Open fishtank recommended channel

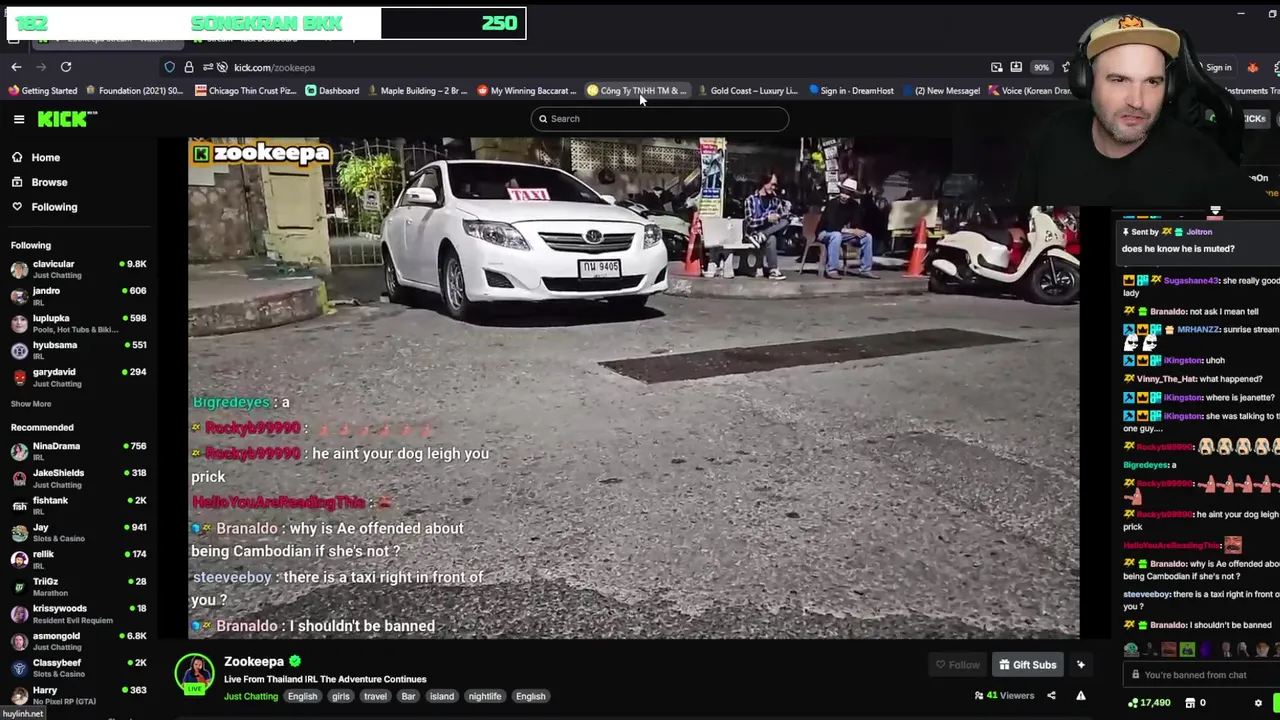78,505
